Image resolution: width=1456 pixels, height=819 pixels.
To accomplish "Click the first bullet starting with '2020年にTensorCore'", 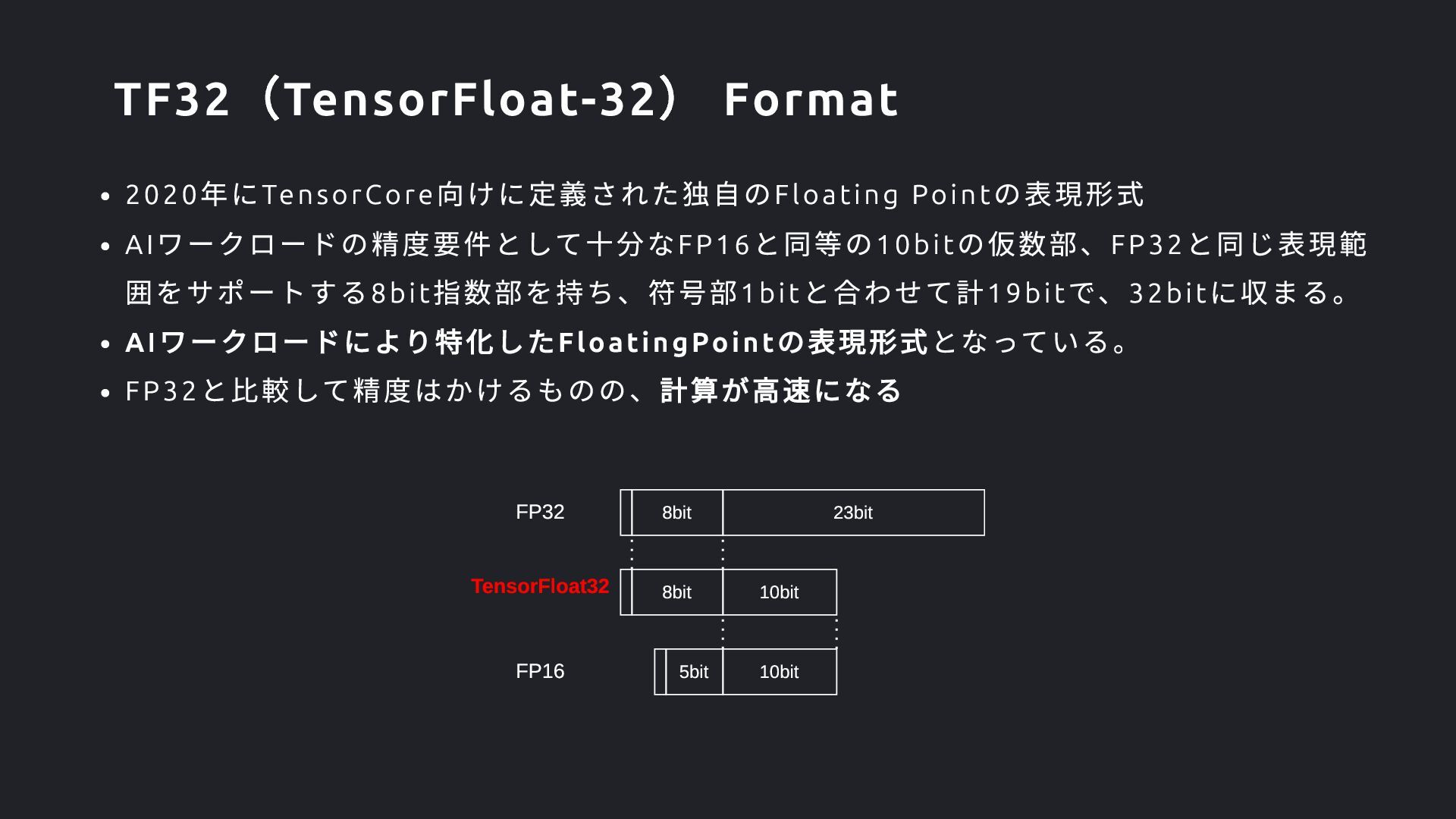I will click(634, 195).
